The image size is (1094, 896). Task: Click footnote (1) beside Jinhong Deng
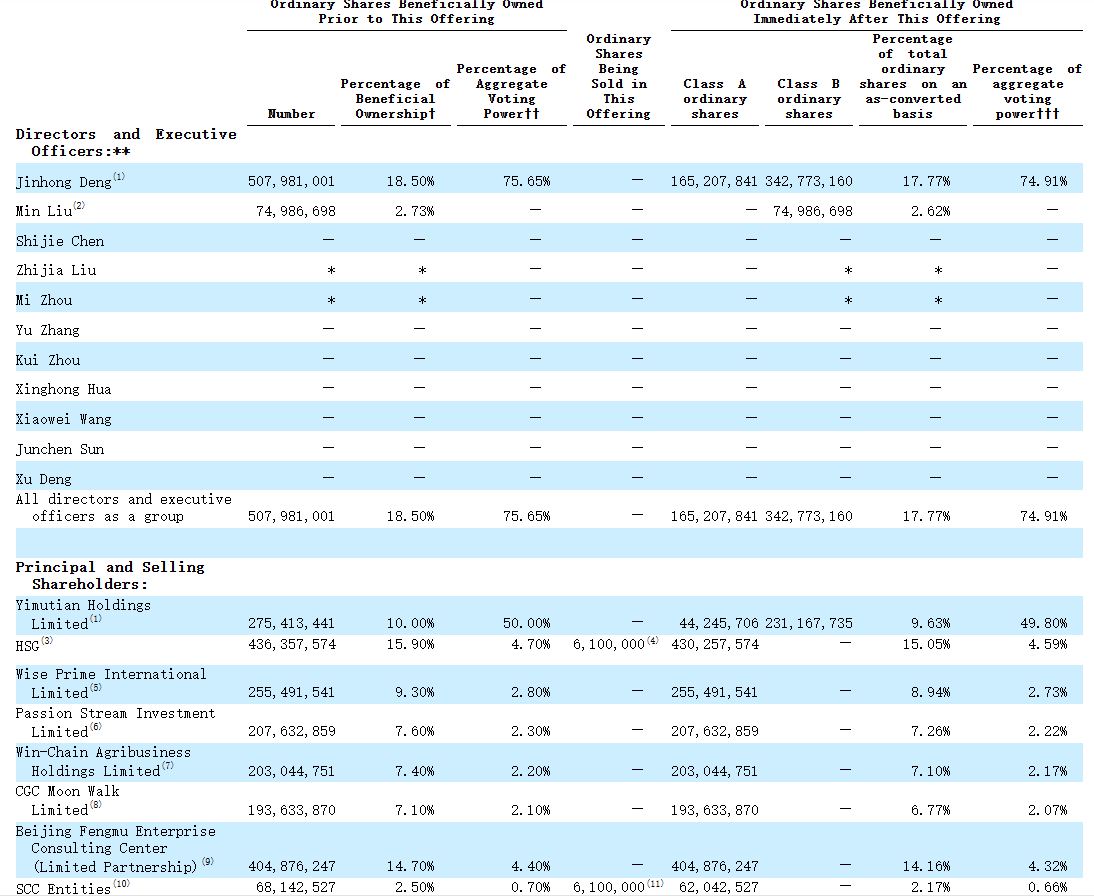click(119, 177)
